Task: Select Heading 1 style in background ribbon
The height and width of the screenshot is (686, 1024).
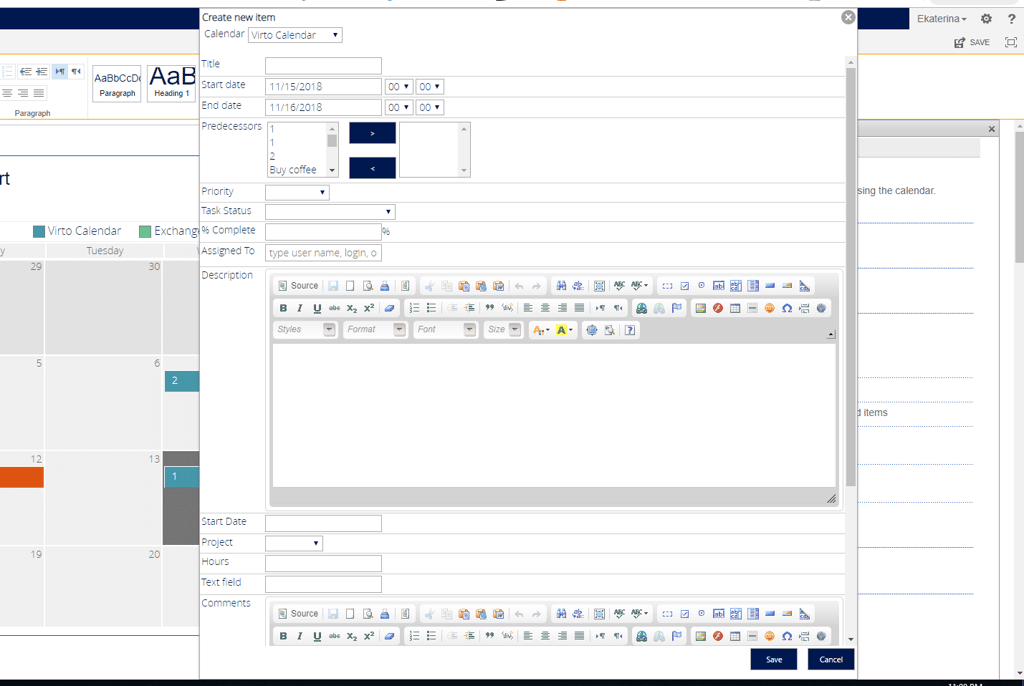Action: [171, 83]
